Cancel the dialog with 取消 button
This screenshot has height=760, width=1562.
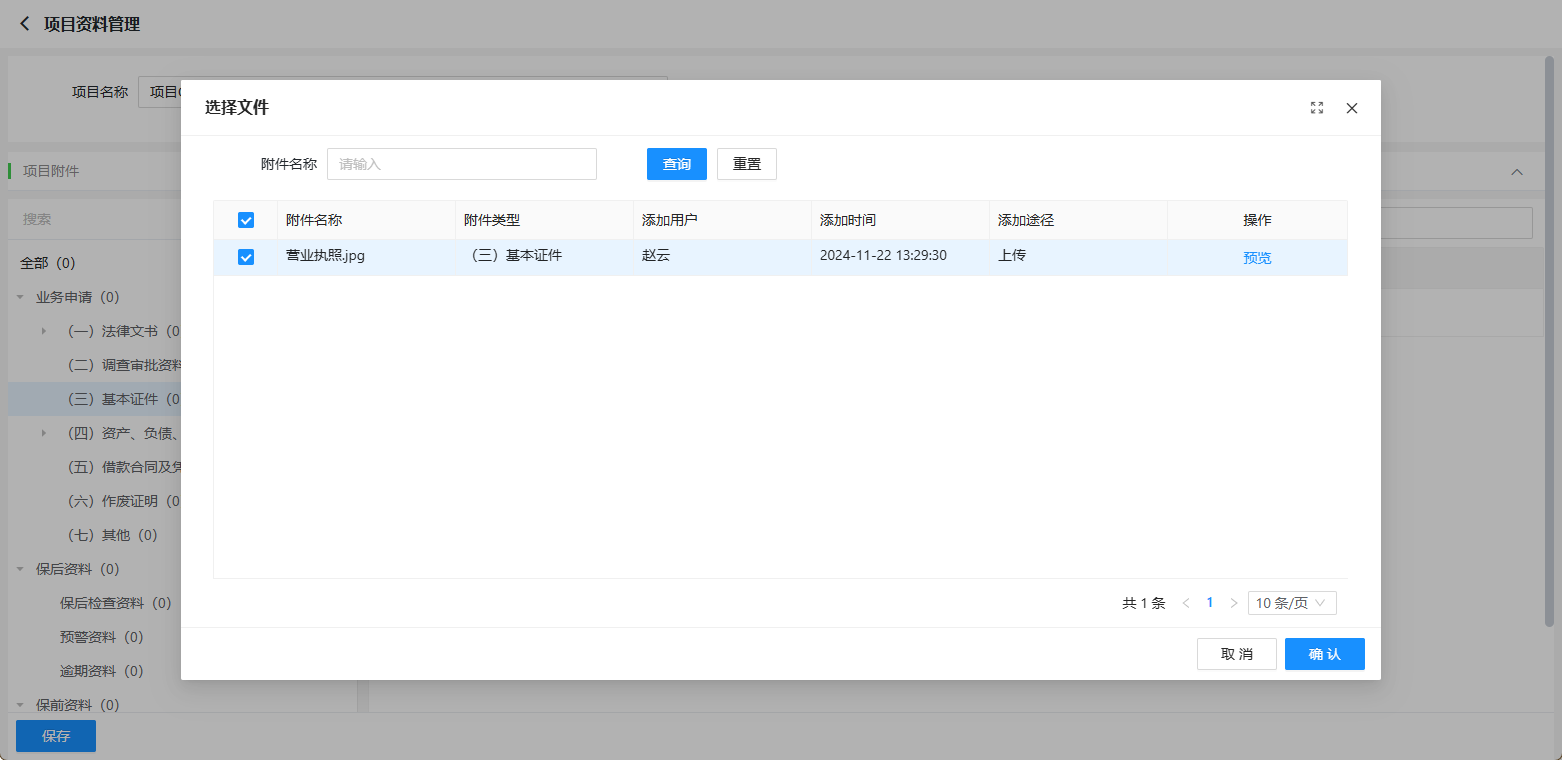[x=1236, y=654]
